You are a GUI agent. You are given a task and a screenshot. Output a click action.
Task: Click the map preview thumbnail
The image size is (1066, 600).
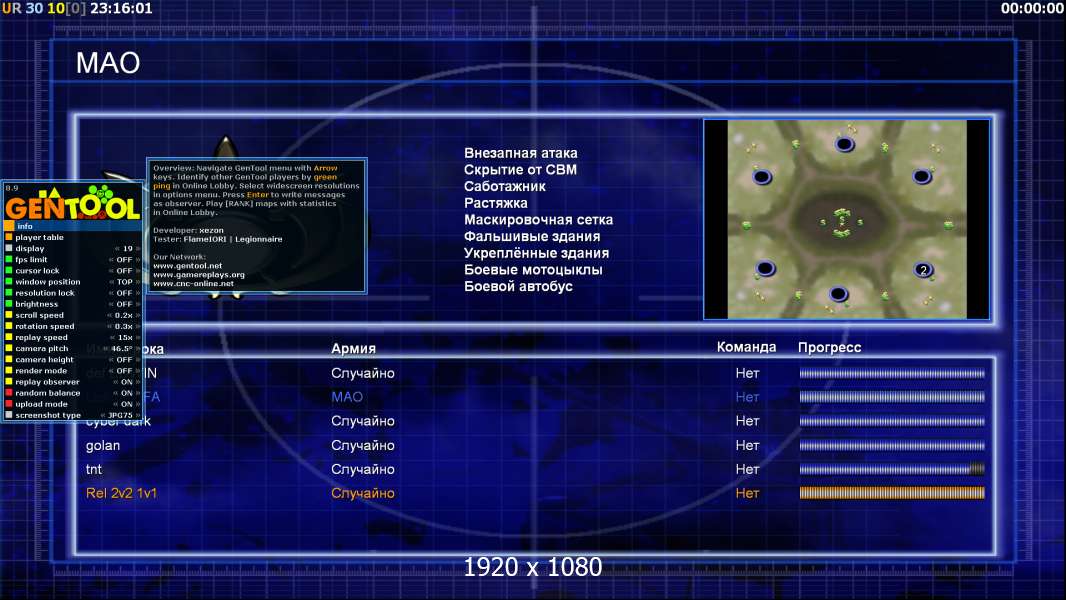click(846, 219)
